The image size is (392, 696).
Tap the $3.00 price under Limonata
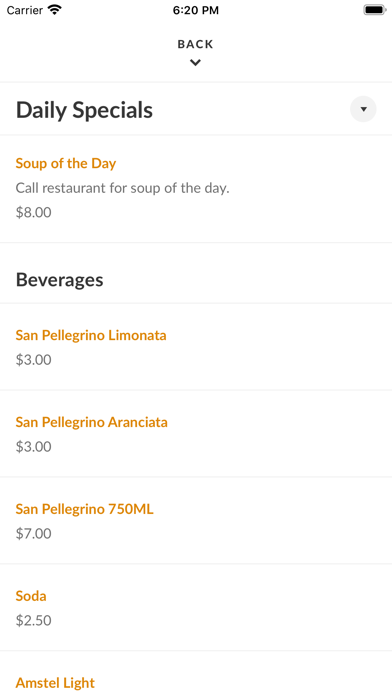tap(33, 360)
